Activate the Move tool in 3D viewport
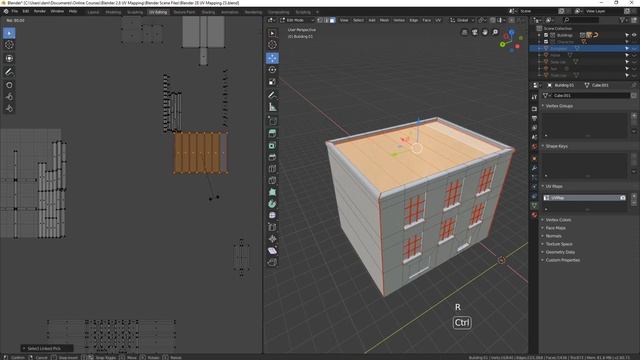This screenshot has width=640, height=360. click(x=272, y=58)
